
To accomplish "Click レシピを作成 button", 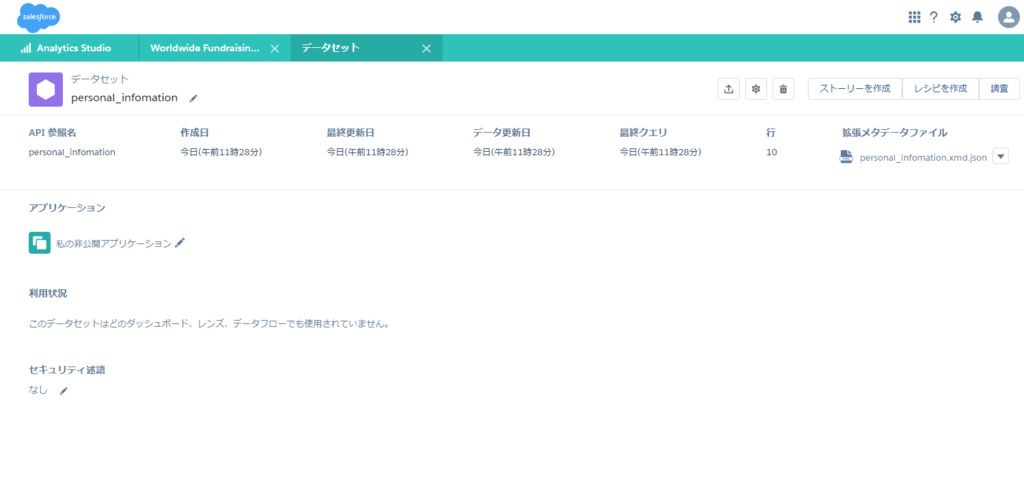I will coord(940,89).
